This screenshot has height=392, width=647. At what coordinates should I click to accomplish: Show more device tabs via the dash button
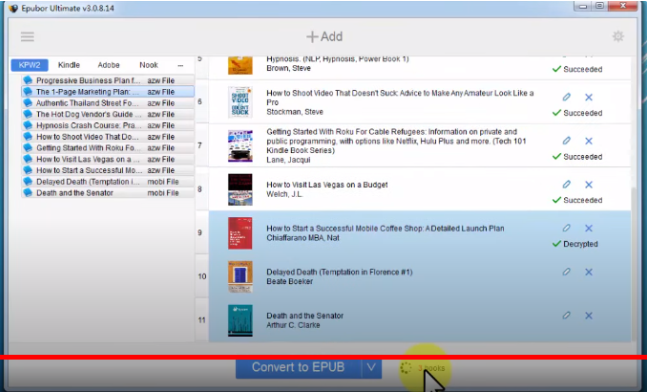pyautogui.click(x=180, y=65)
